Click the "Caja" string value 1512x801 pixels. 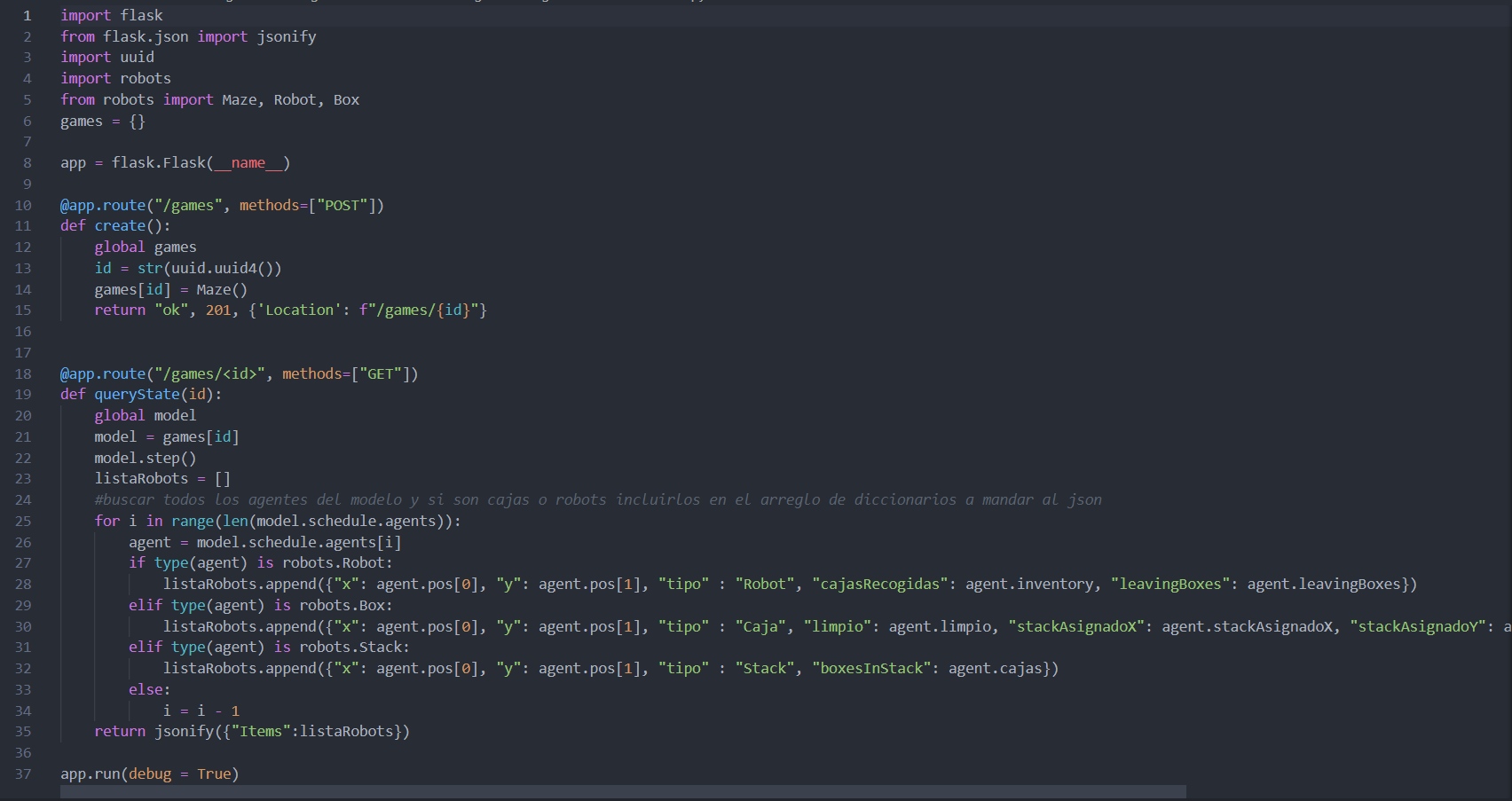tap(760, 626)
